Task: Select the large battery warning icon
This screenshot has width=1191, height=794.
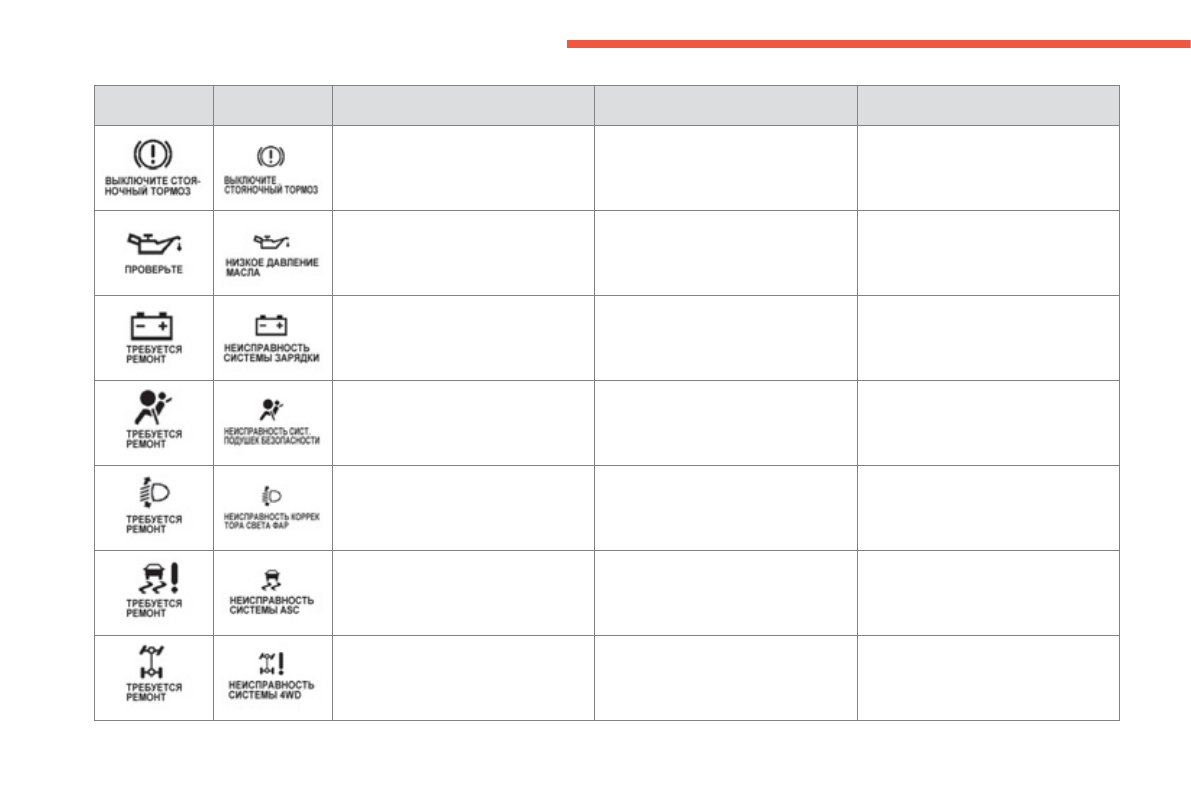Action: (153, 326)
